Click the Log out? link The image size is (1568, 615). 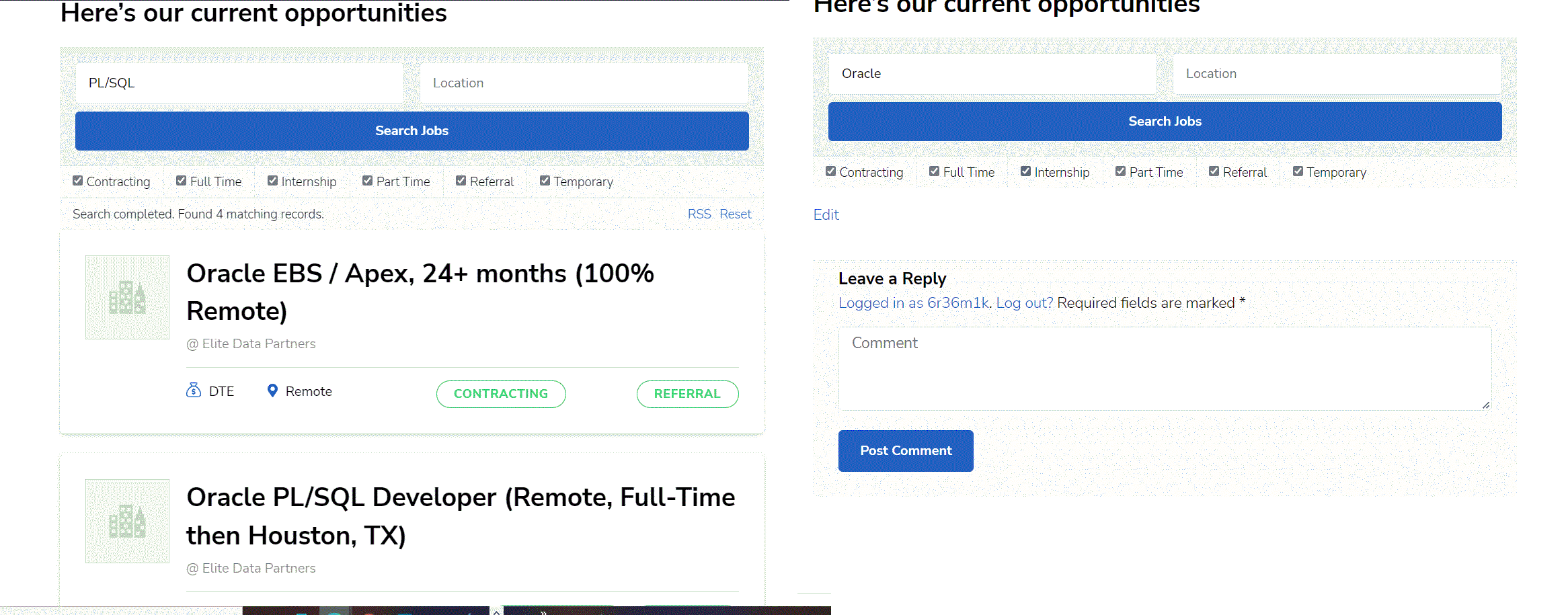(1025, 303)
